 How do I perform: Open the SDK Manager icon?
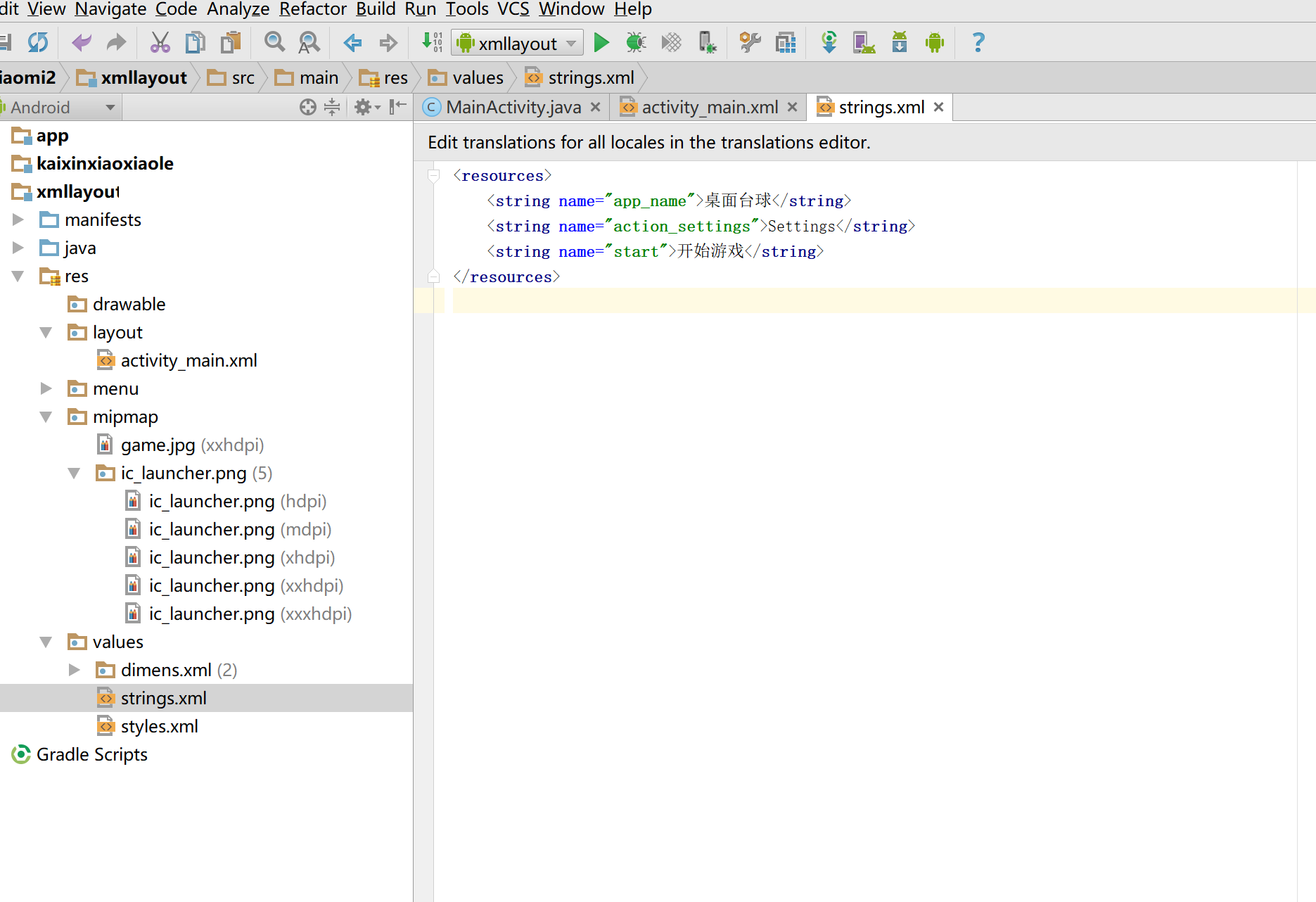click(900, 43)
